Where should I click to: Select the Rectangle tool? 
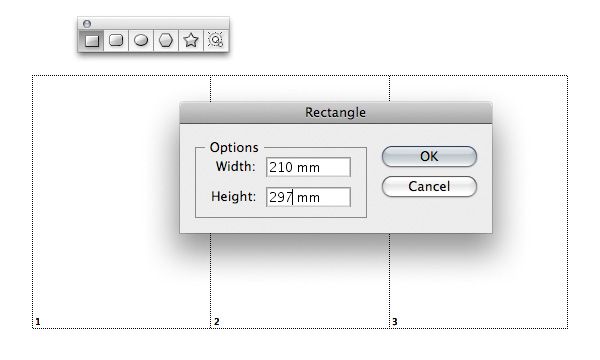tap(91, 41)
